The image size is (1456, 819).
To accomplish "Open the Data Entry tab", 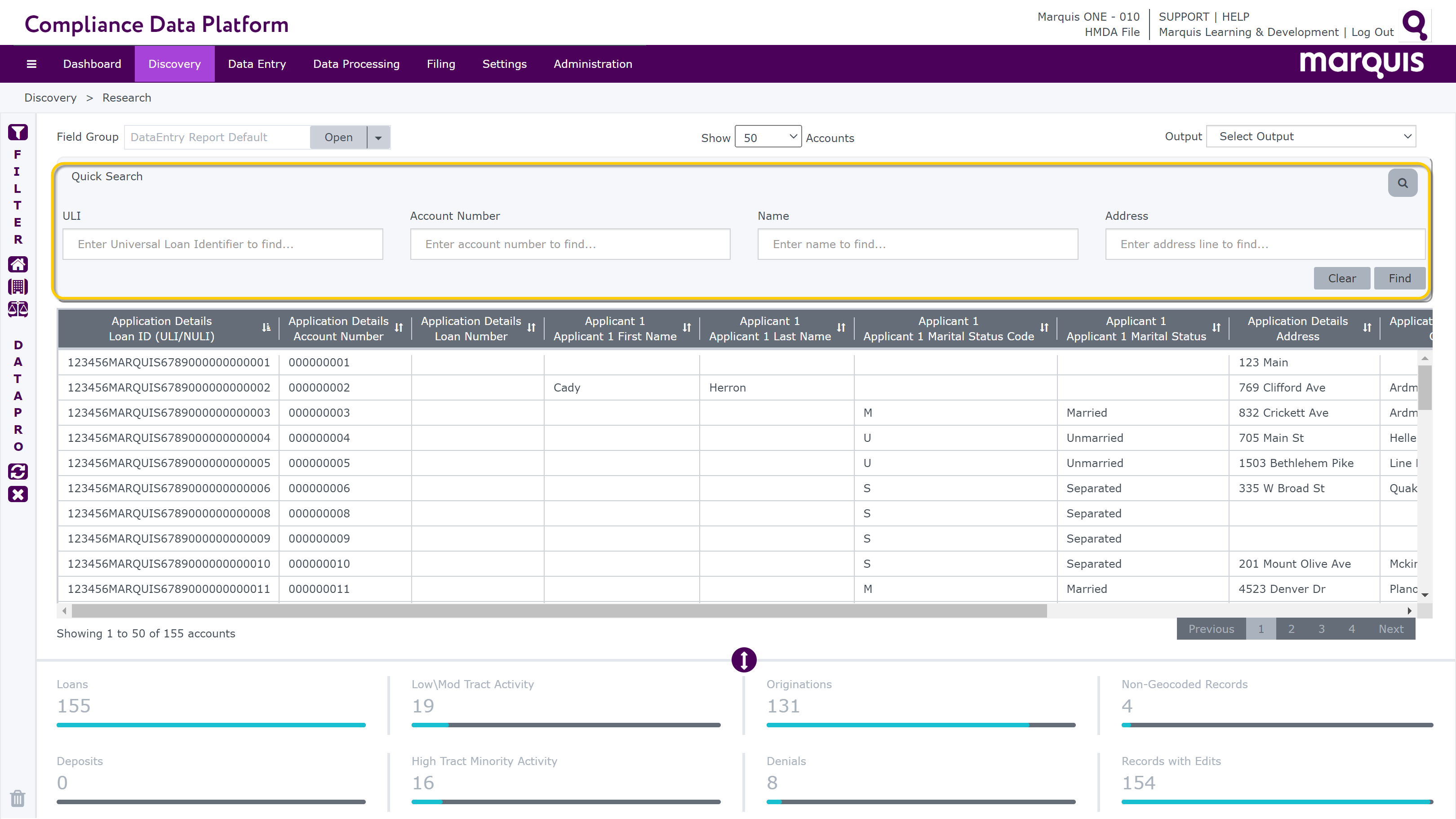I will pos(257,64).
